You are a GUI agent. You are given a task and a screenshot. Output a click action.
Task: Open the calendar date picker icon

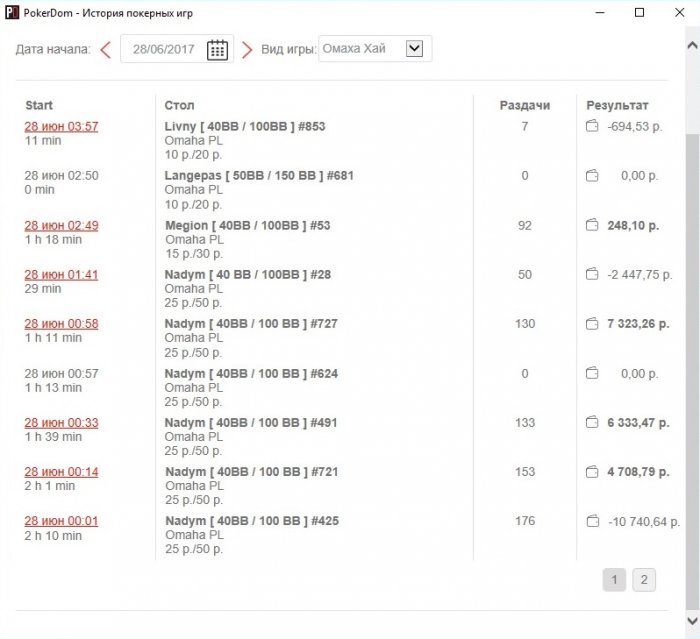(x=217, y=49)
